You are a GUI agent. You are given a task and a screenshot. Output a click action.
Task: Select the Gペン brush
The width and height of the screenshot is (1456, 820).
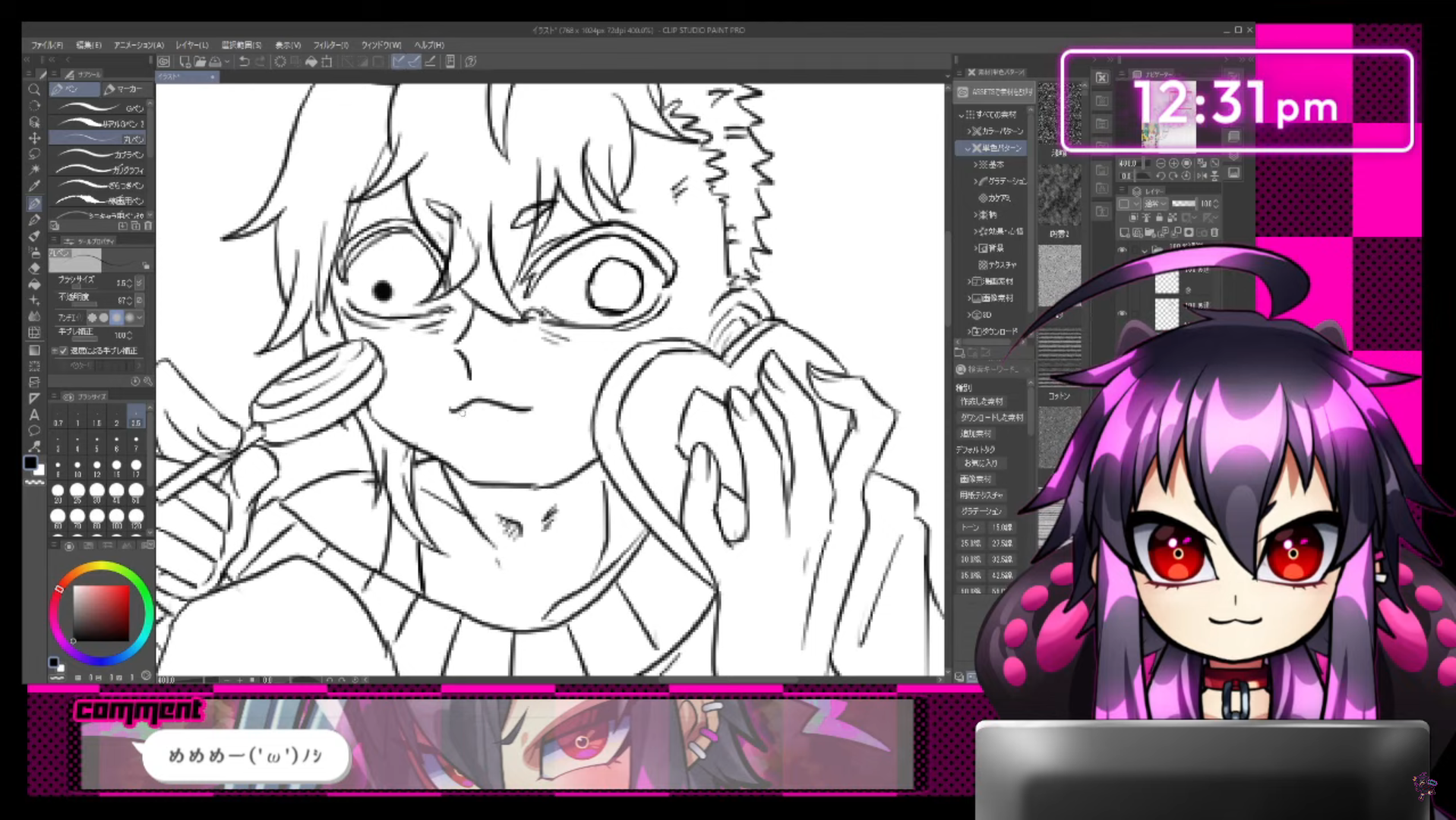click(99, 108)
